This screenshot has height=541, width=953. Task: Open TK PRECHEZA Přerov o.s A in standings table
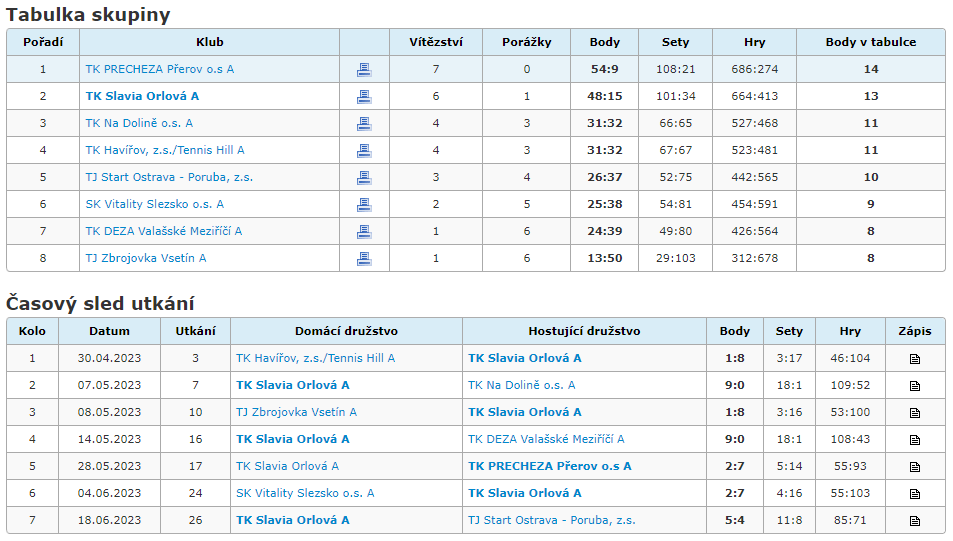click(160, 69)
